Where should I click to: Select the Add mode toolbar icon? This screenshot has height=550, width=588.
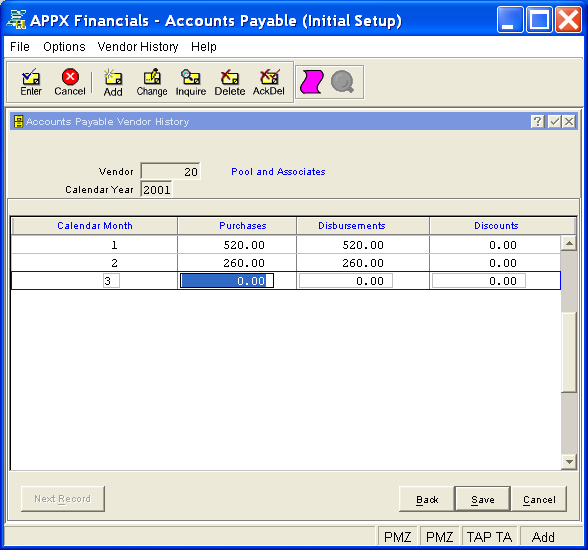pyautogui.click(x=113, y=82)
